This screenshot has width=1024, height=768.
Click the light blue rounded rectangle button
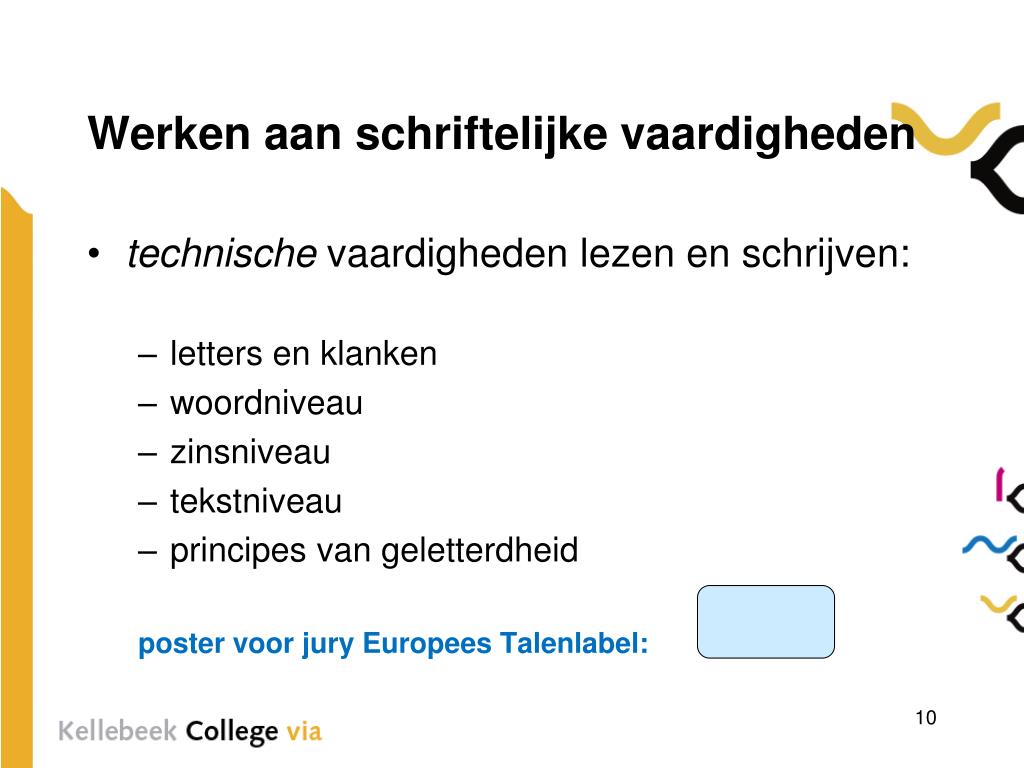coord(765,622)
